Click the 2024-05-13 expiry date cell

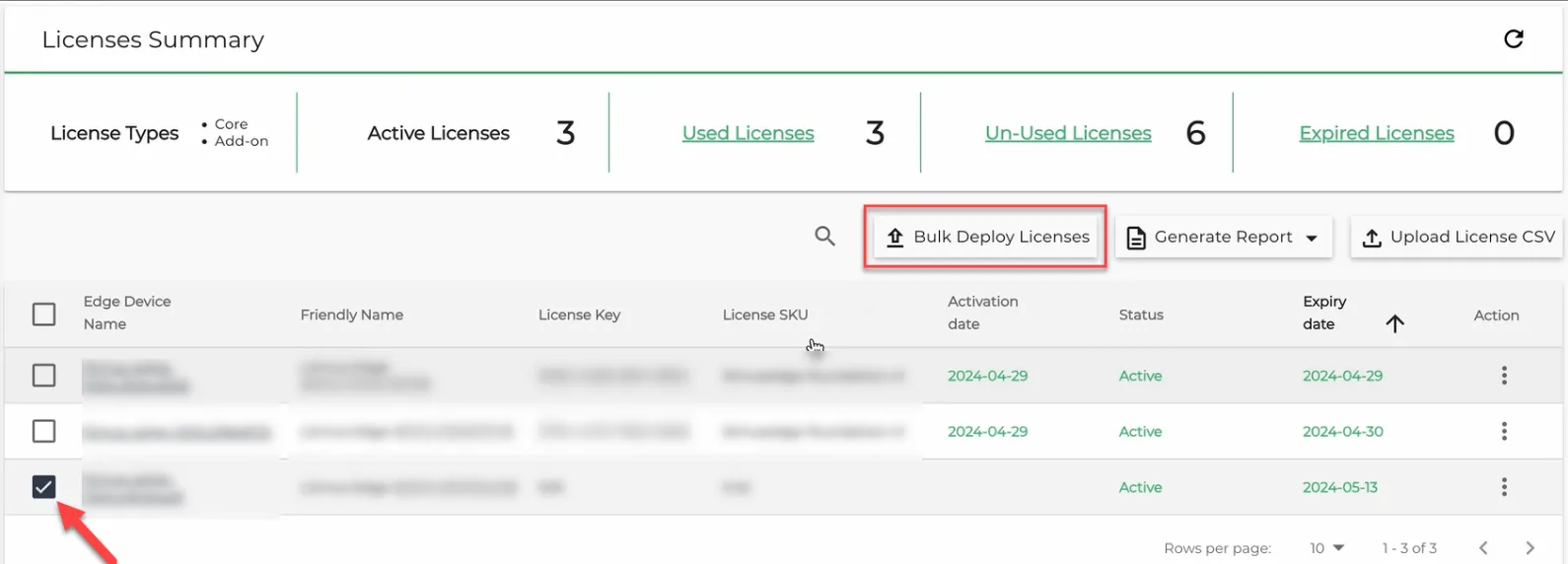(x=1340, y=487)
